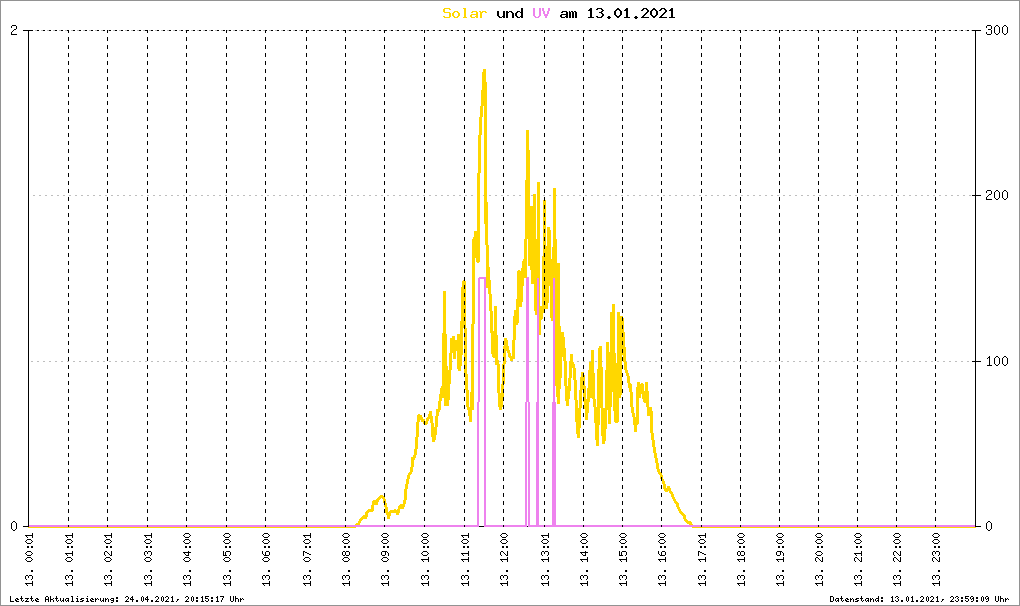1020x606 pixels.
Task: Click the '13. 18:00' time axis label
Action: pyautogui.click(x=741, y=560)
